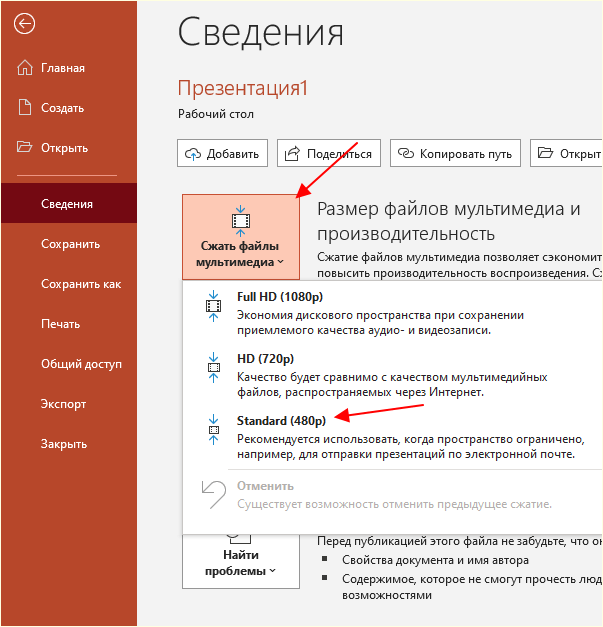Image resolution: width=603 pixels, height=627 pixels.
Task: Click the Full HD film compression icon
Action: (x=214, y=306)
